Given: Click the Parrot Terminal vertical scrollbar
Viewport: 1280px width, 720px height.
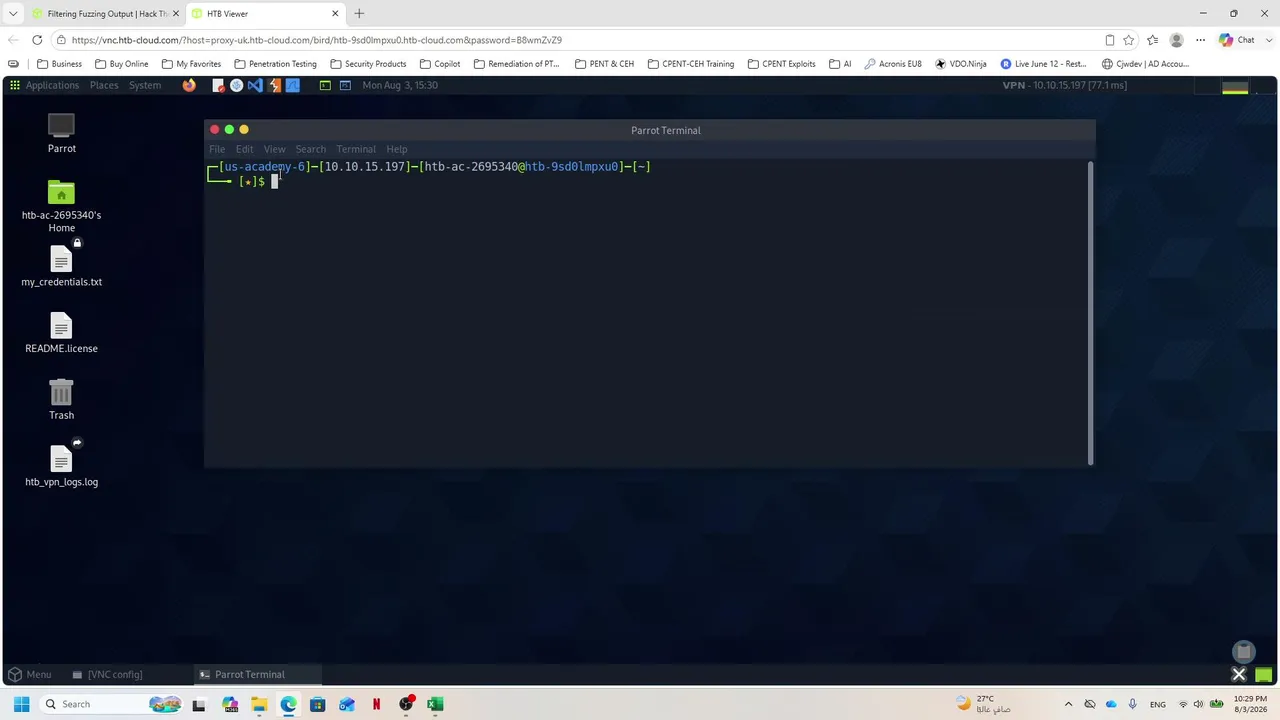Looking at the screenshot, I should [x=1091, y=312].
